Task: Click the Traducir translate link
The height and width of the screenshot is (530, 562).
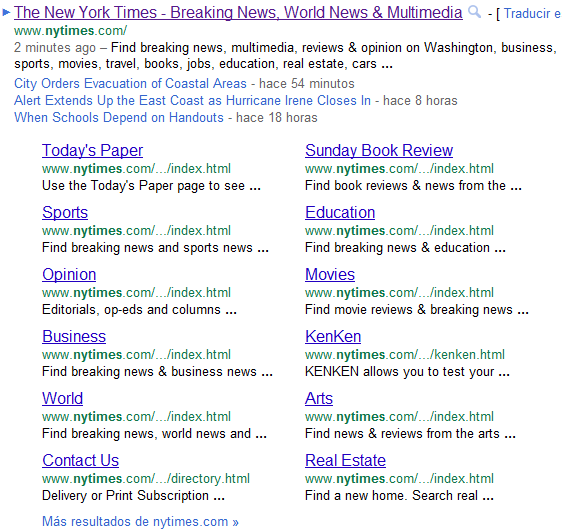Action: click(532, 14)
